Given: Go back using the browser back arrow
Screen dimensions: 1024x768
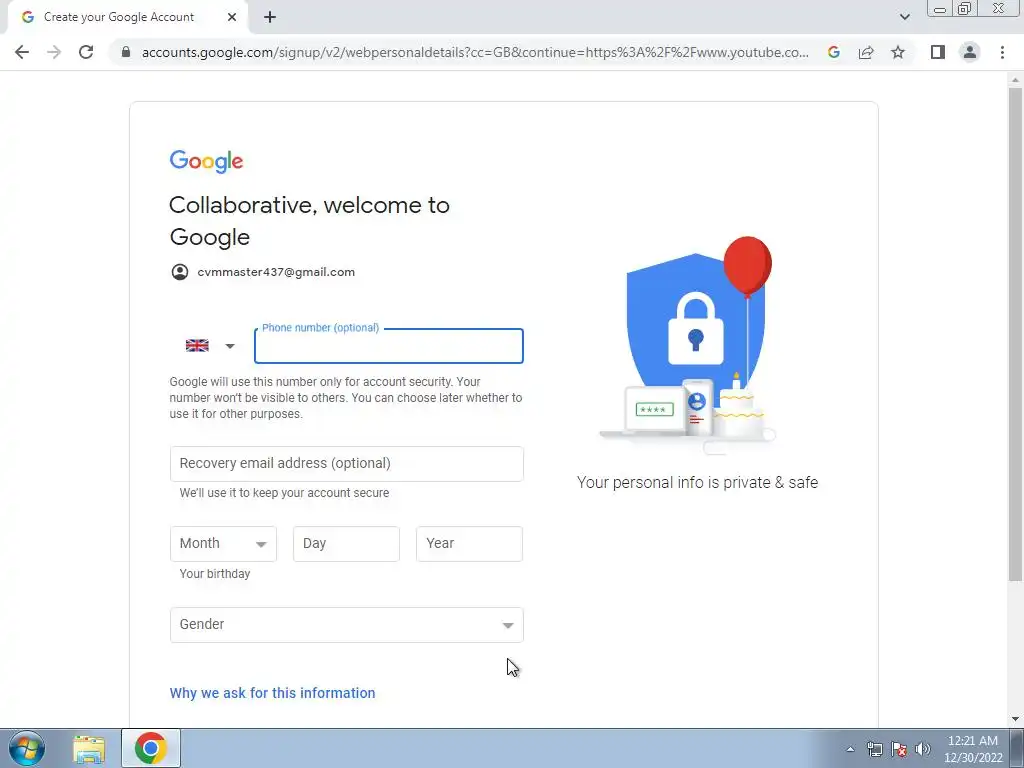Looking at the screenshot, I should coord(22,52).
